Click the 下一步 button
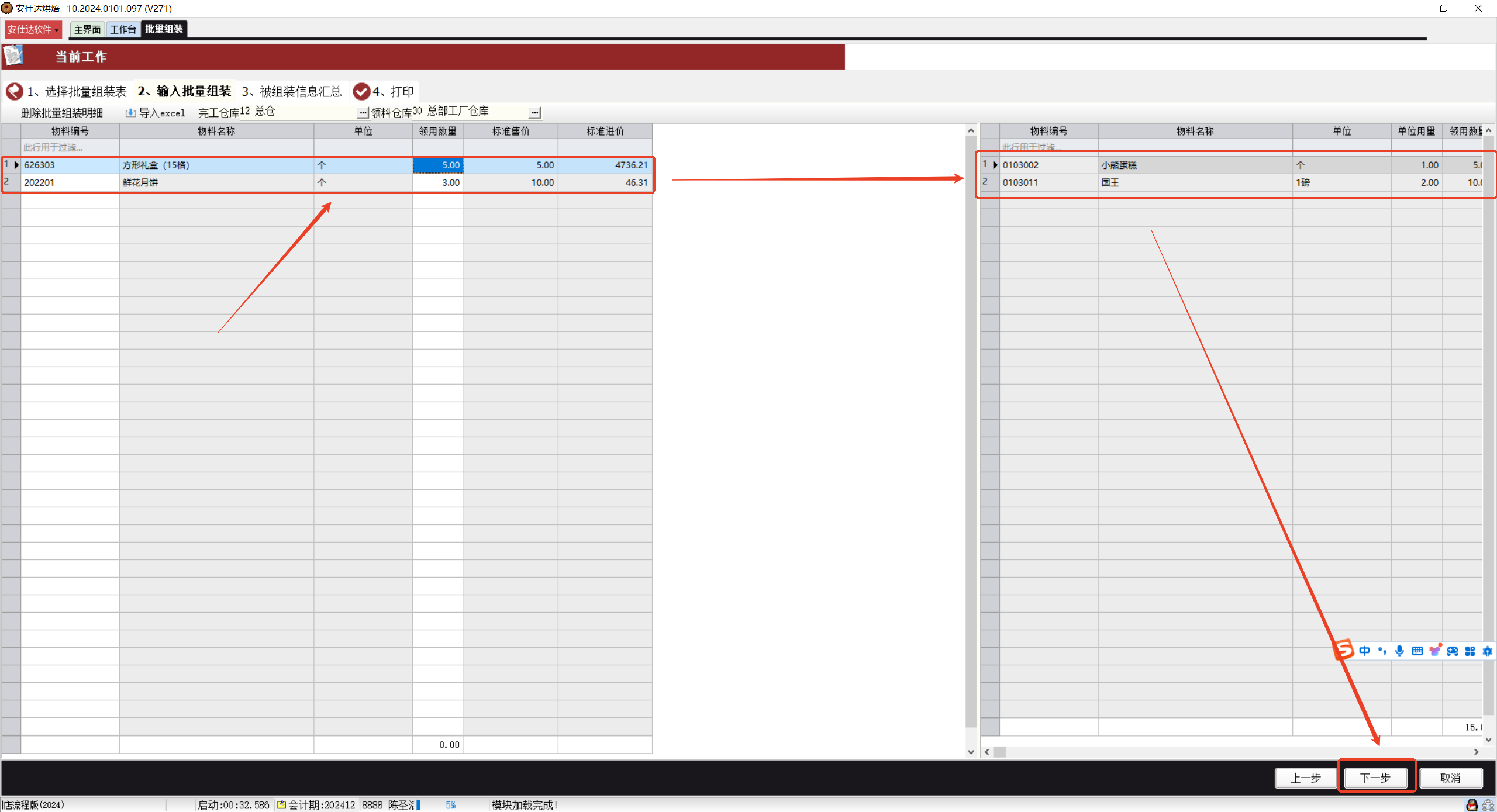Image resolution: width=1497 pixels, height=812 pixels. tap(1375, 778)
